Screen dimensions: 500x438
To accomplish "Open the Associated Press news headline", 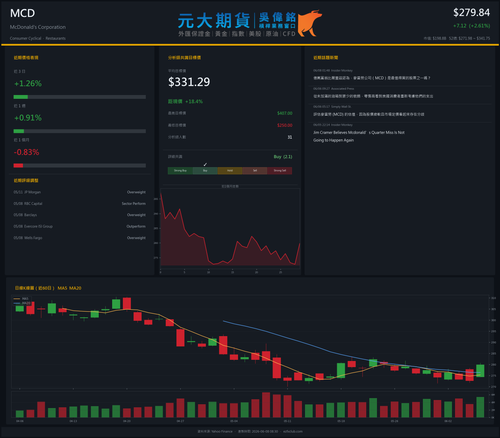I will pyautogui.click(x=373, y=96).
